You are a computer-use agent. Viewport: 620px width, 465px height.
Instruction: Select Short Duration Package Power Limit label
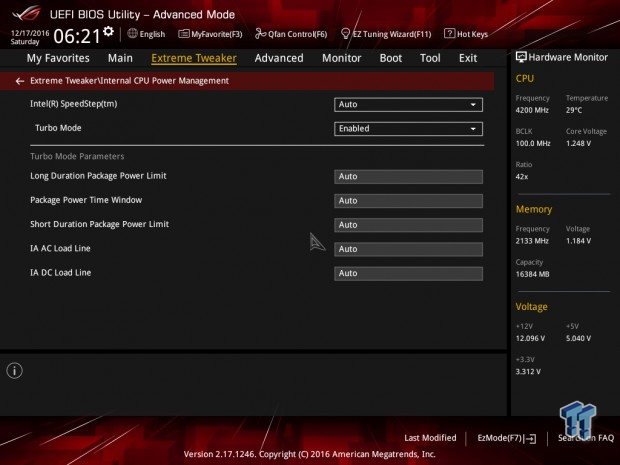point(99,224)
